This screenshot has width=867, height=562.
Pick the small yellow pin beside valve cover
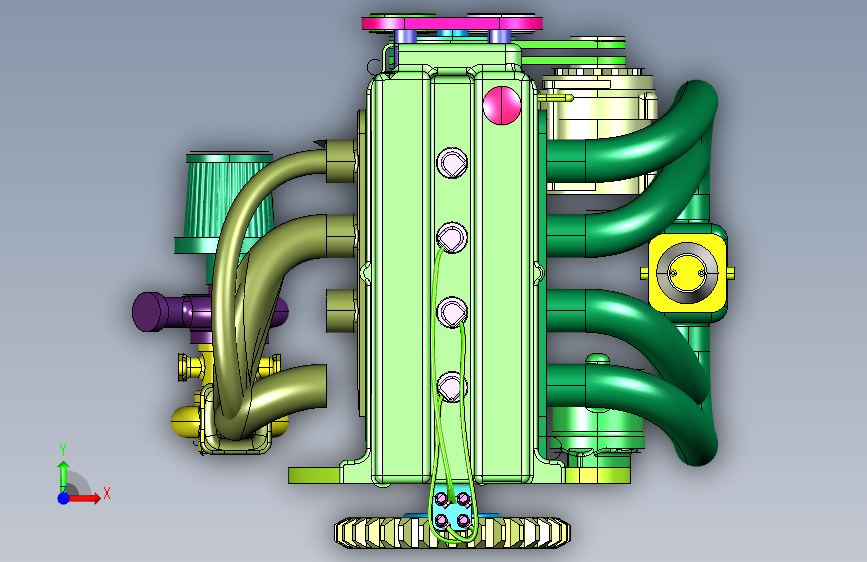point(555,98)
